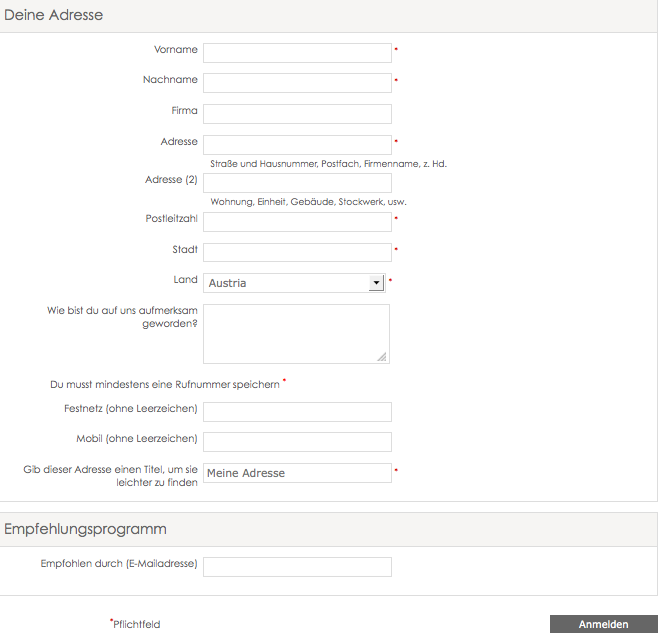
Task: Click the Empfehlungsprogramm section heading
Action: 85,529
